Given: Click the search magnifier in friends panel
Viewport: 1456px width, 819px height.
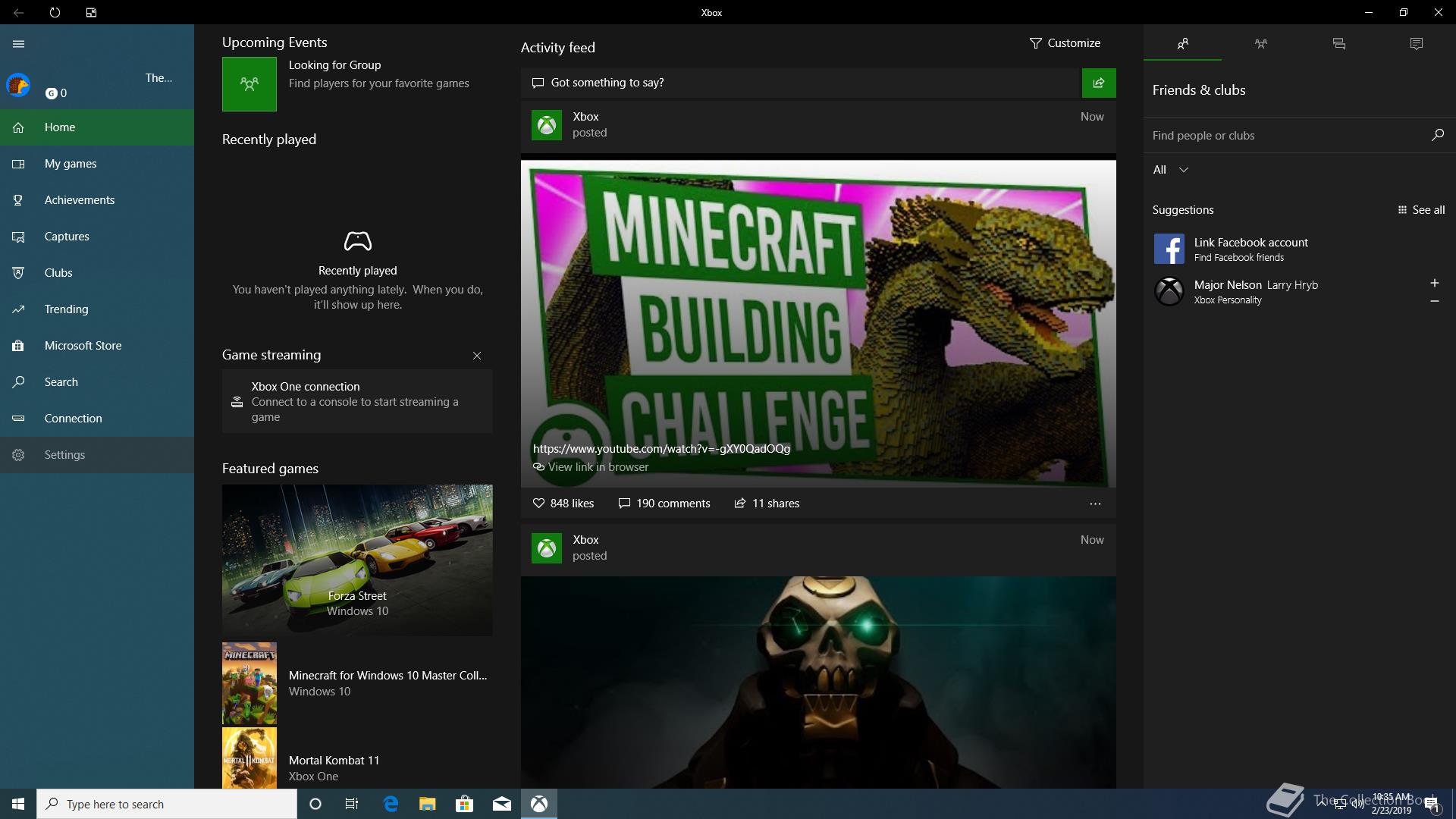Looking at the screenshot, I should (x=1437, y=135).
